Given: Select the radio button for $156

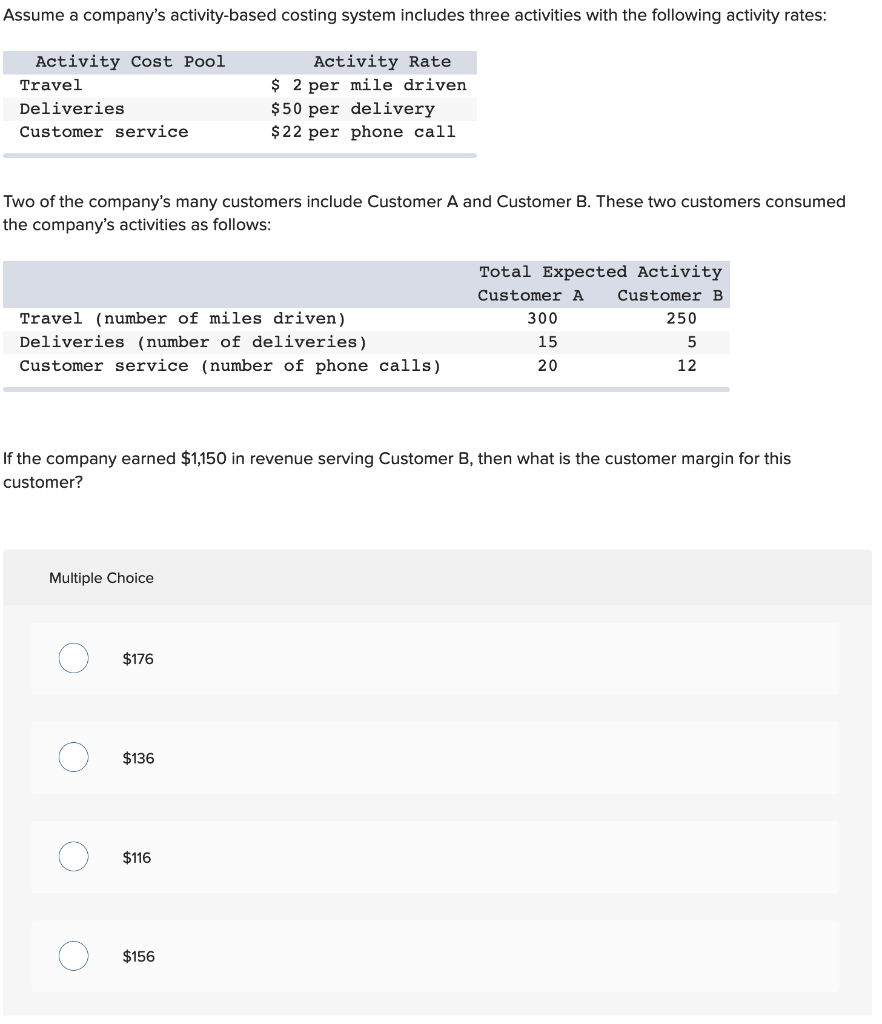Looking at the screenshot, I should tap(73, 956).
